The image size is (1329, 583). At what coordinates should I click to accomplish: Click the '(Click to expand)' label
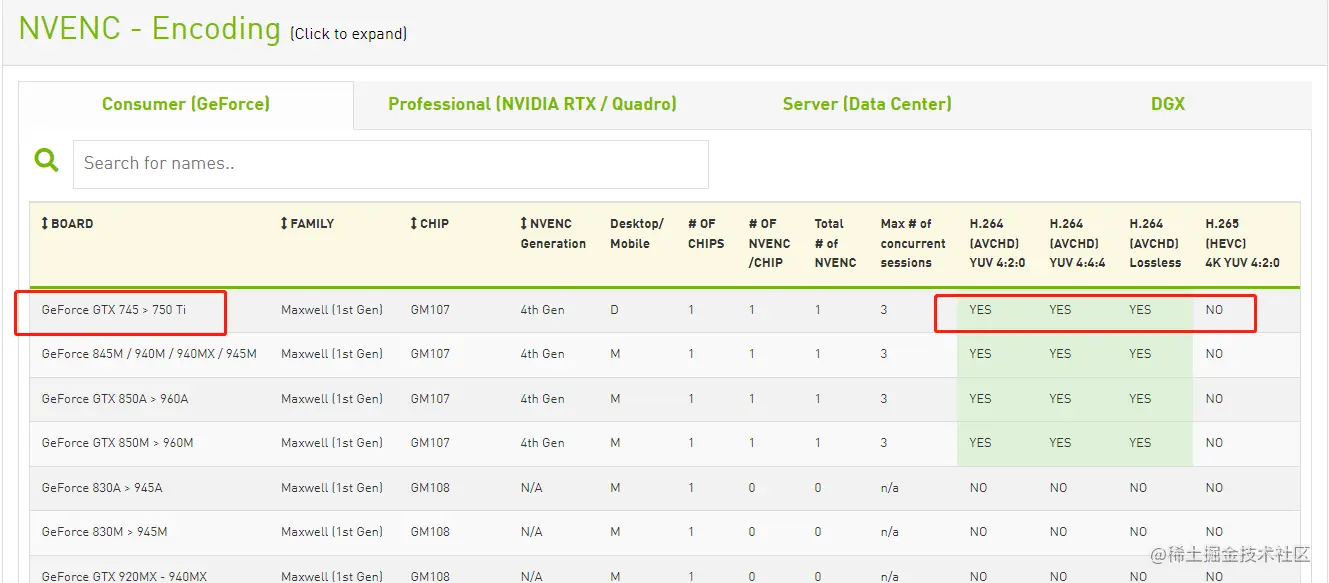tap(348, 34)
